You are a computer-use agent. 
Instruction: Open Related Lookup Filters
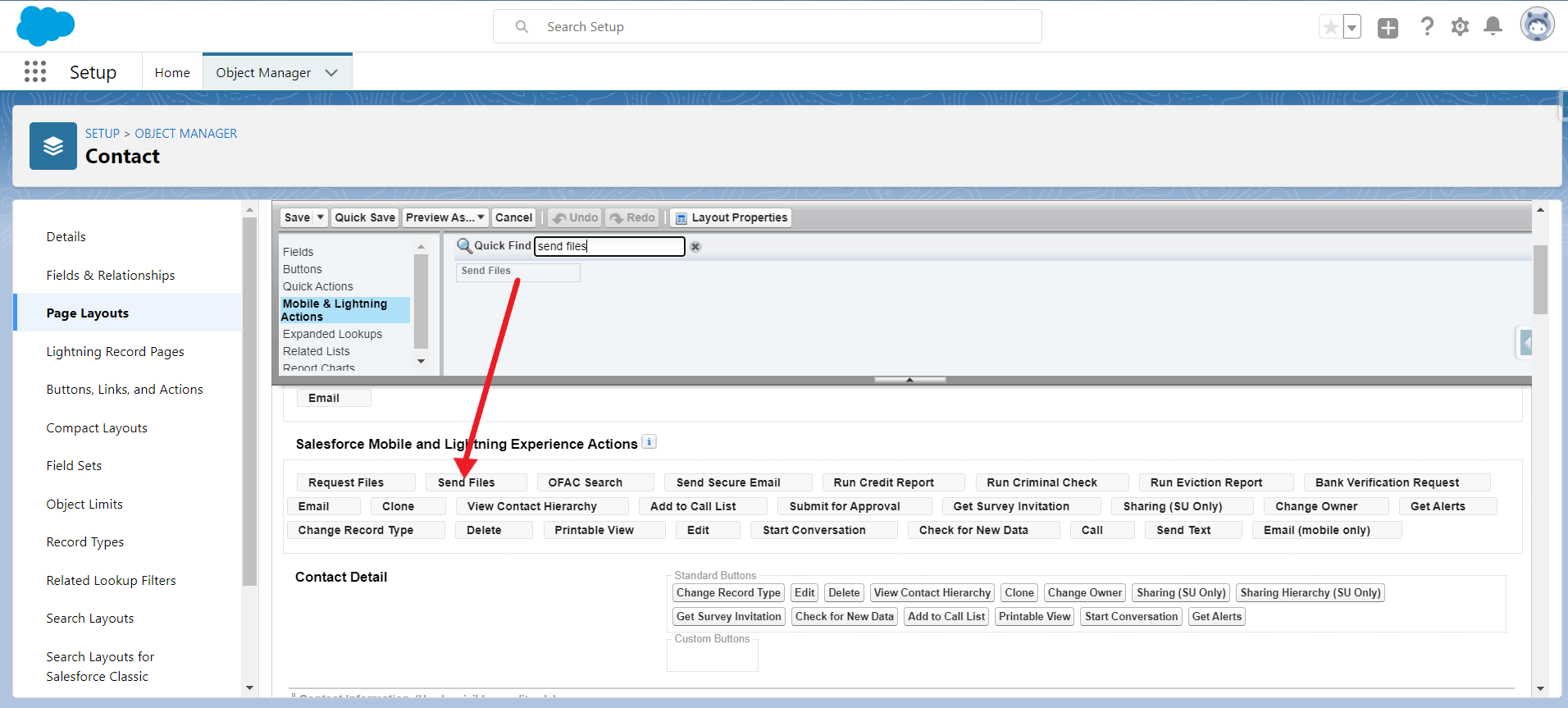tap(112, 581)
